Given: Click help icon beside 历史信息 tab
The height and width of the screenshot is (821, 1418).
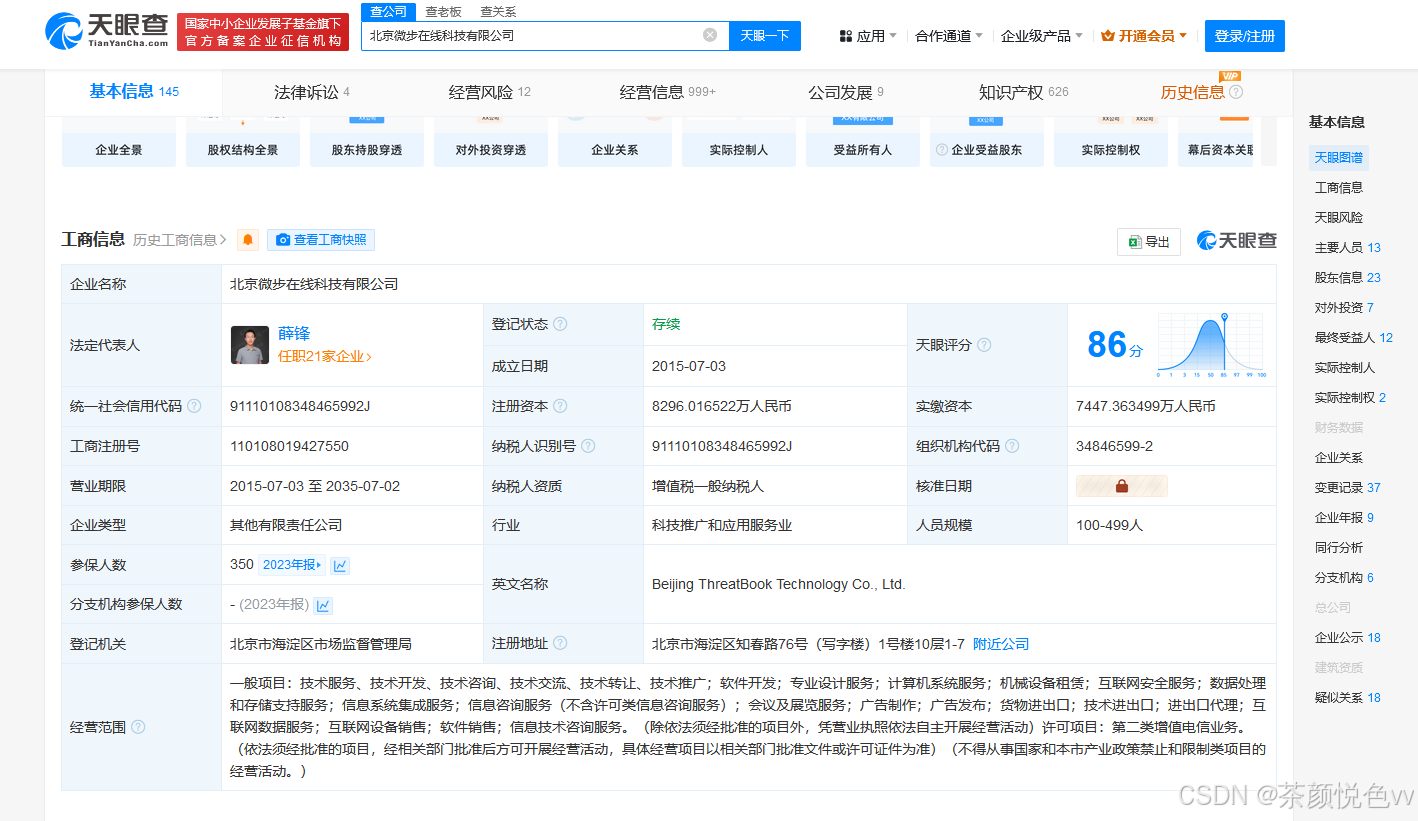Looking at the screenshot, I should (x=1236, y=92).
